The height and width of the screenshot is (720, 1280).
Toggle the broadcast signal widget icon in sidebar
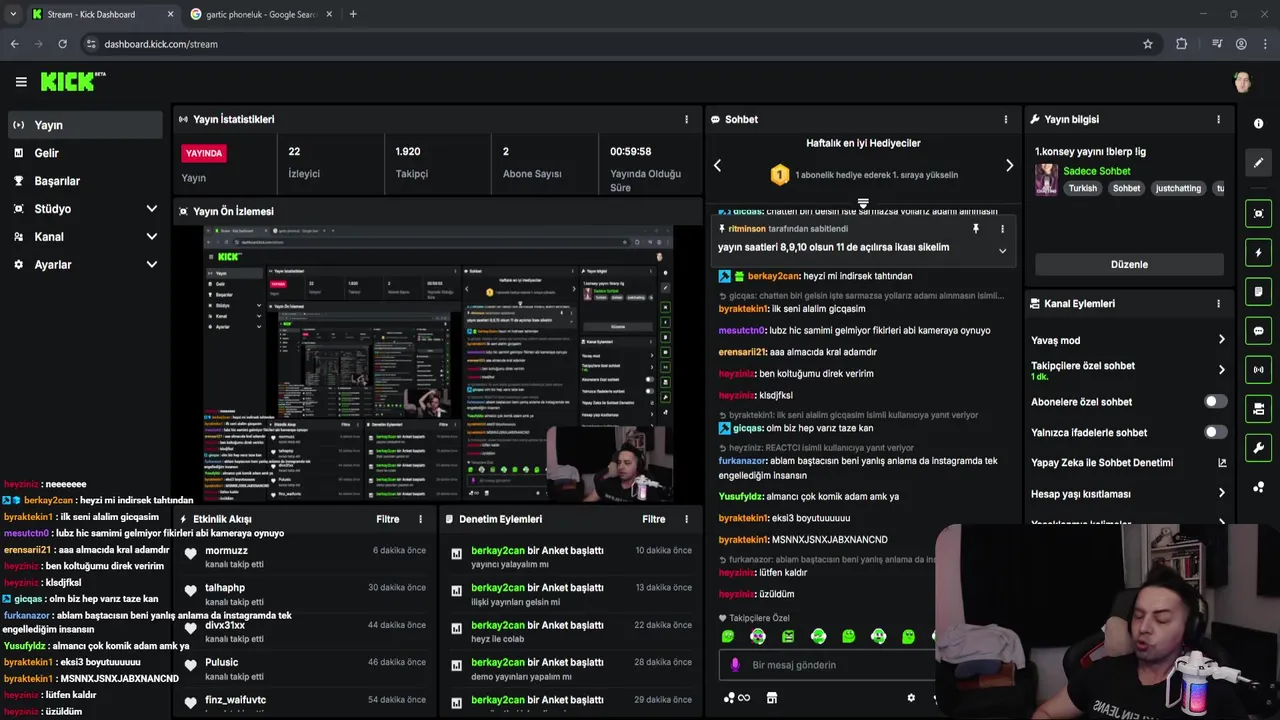tap(1258, 369)
